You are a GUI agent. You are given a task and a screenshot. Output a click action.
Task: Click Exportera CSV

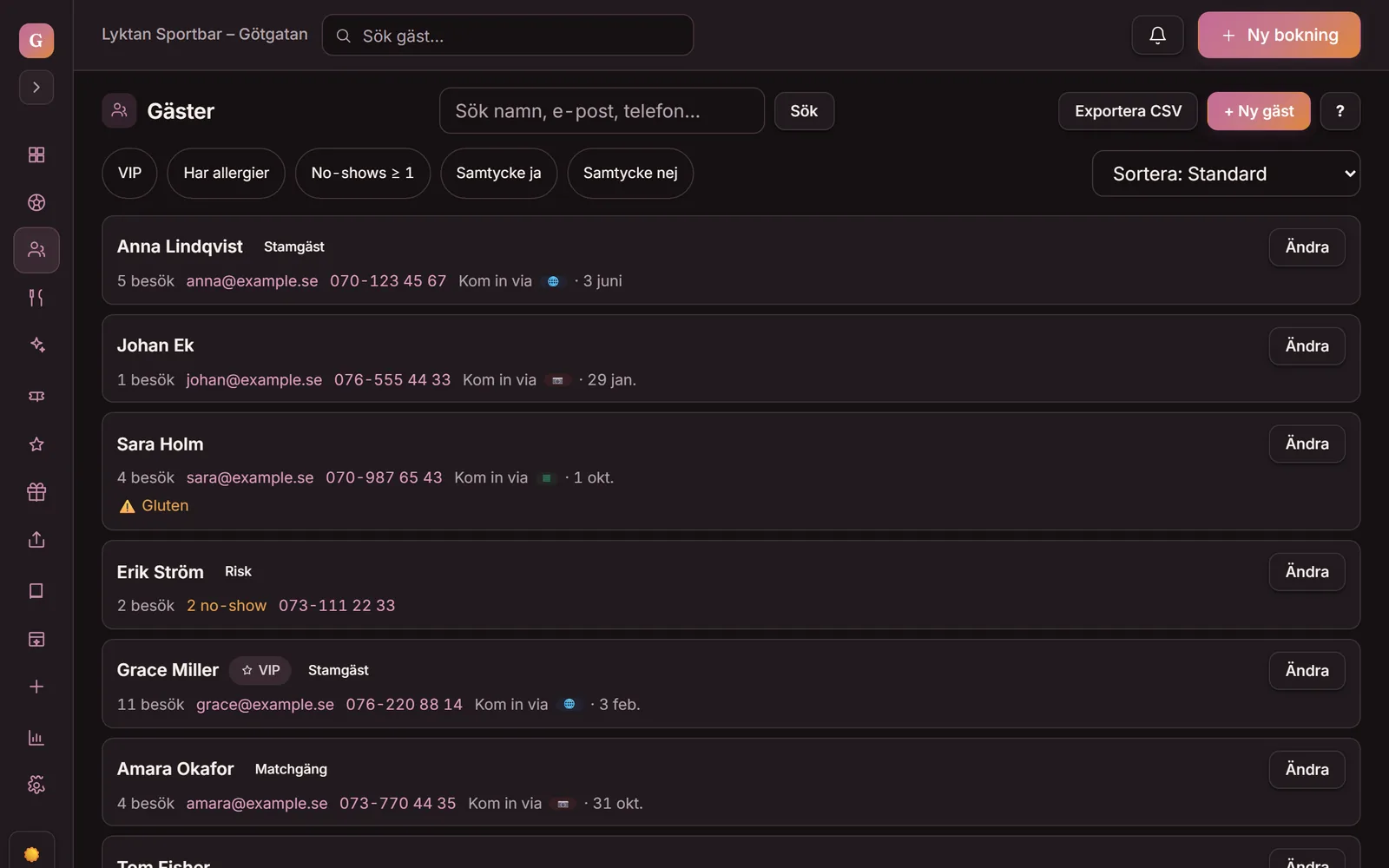[x=1128, y=111]
